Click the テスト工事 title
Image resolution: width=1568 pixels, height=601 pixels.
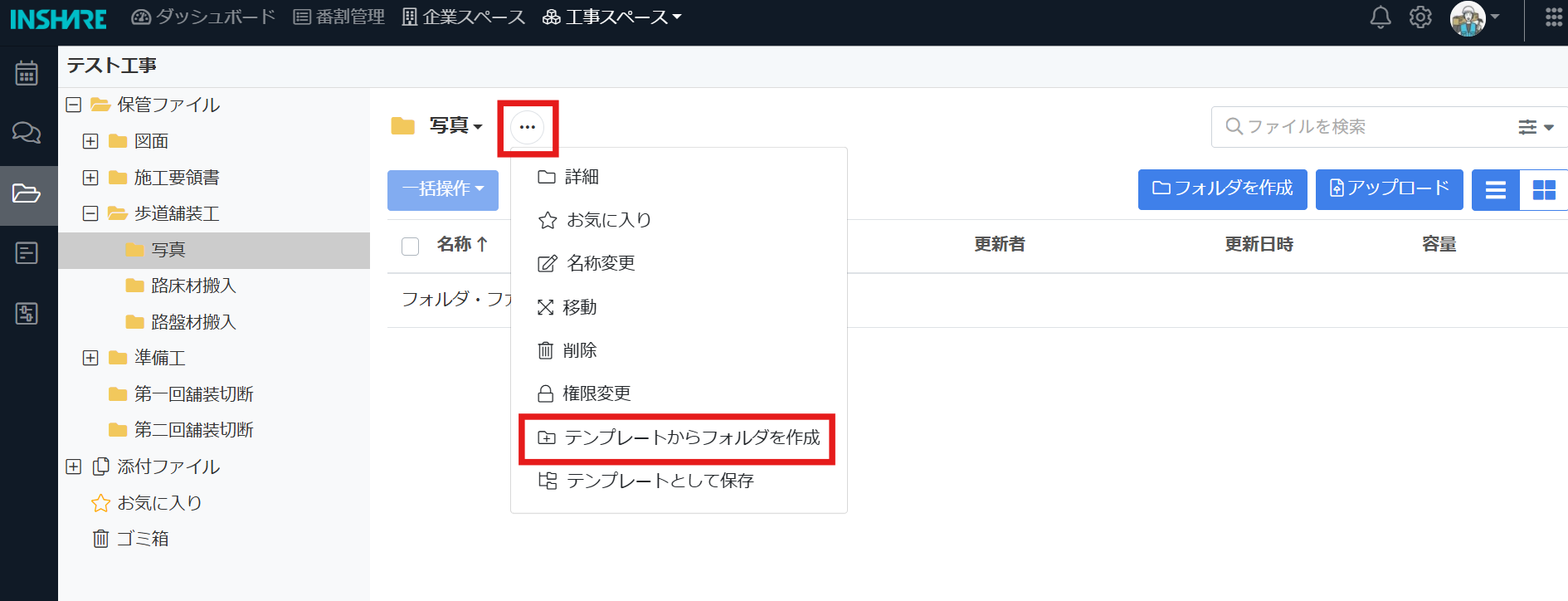112,66
